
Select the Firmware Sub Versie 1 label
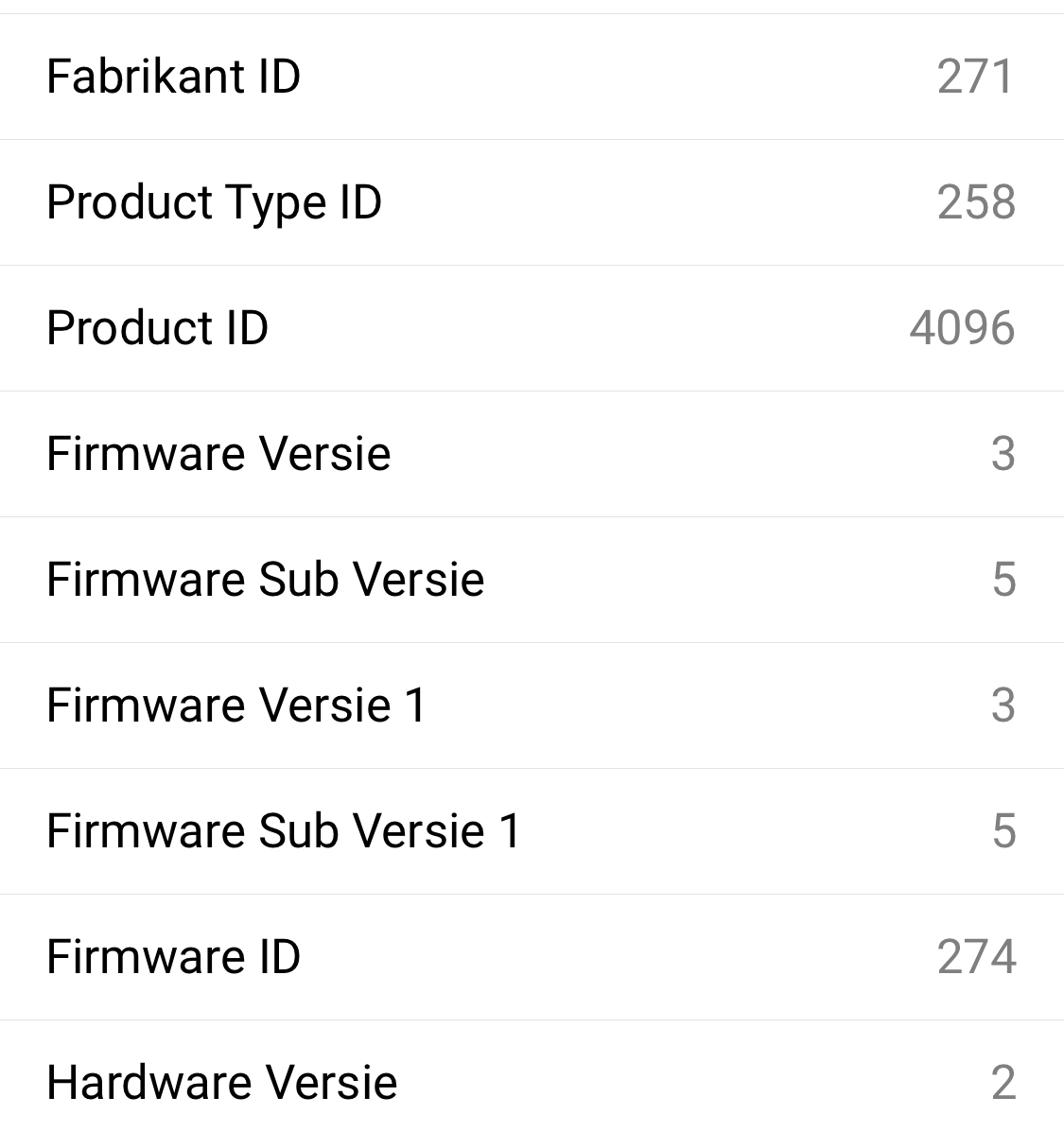[x=283, y=831]
